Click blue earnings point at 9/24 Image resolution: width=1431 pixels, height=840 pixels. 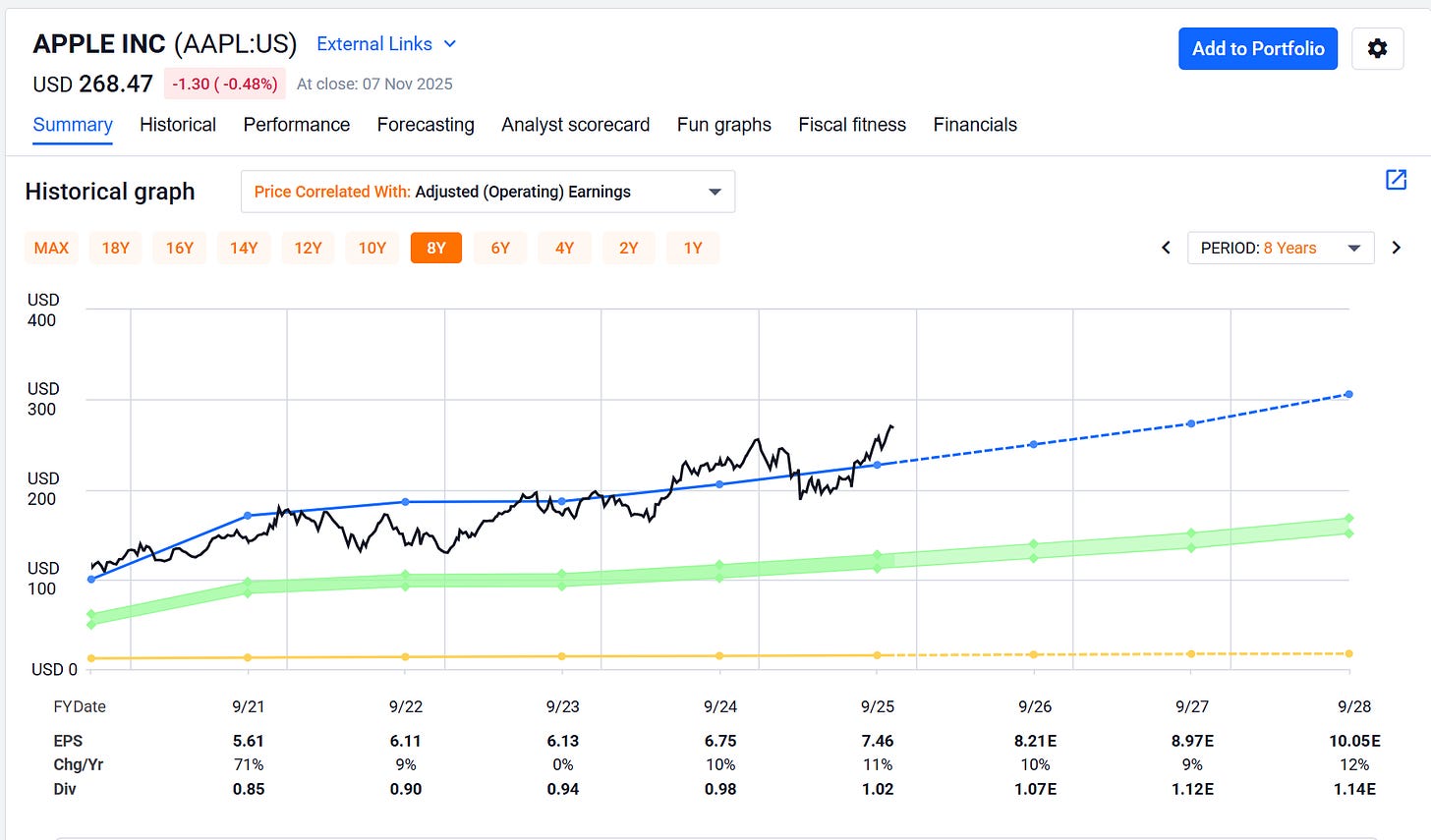[x=719, y=484]
